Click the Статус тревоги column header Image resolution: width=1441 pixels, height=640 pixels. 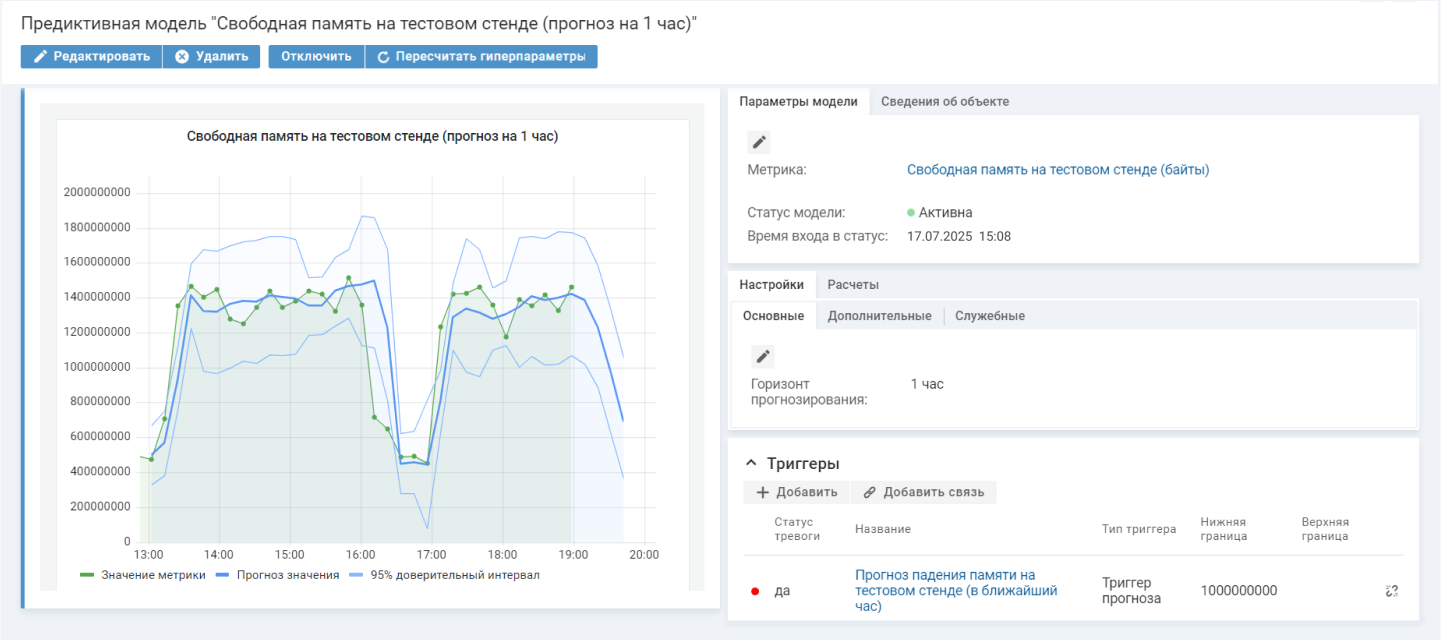coord(797,529)
